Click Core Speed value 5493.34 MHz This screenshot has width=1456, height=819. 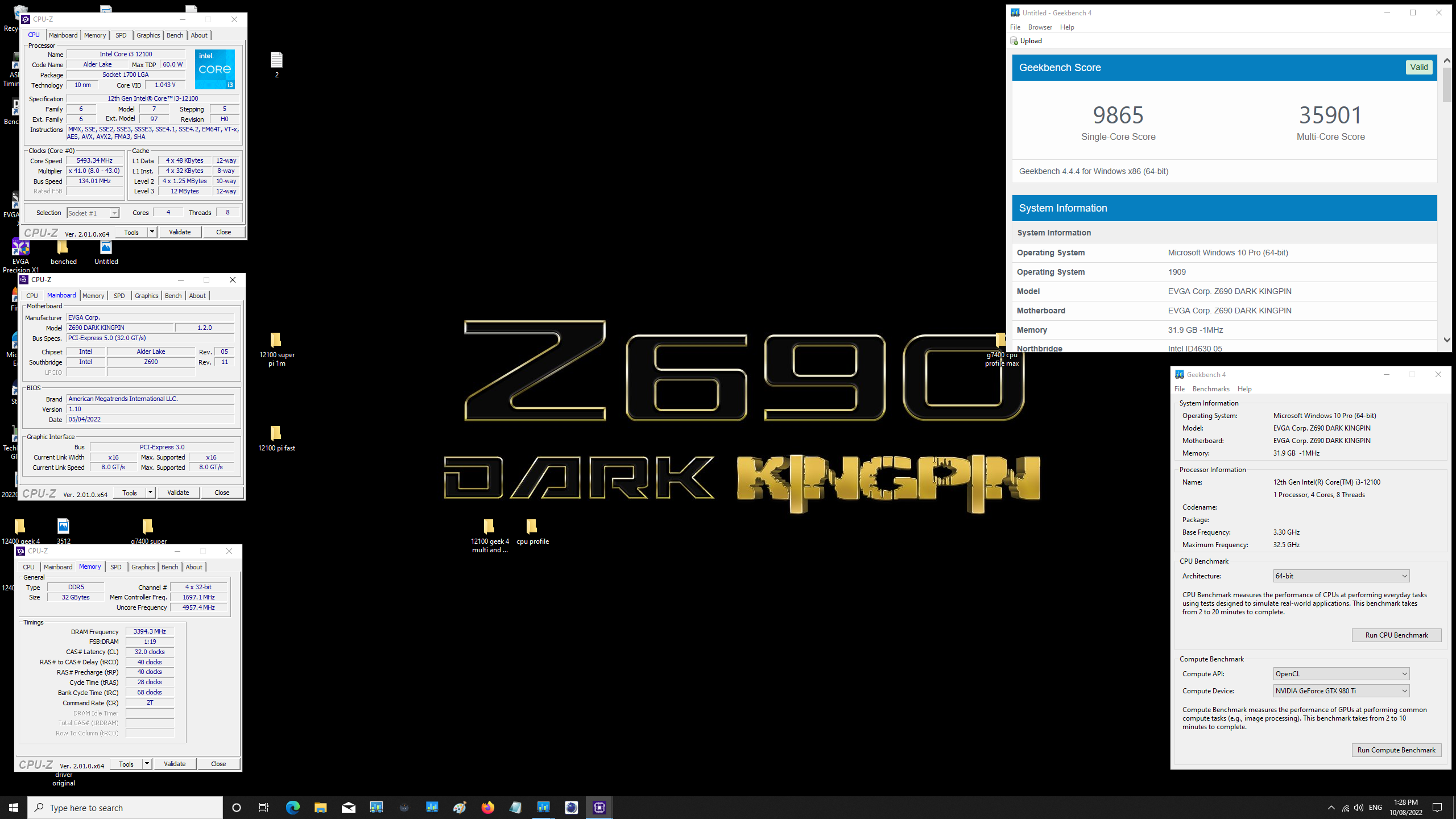(94, 161)
